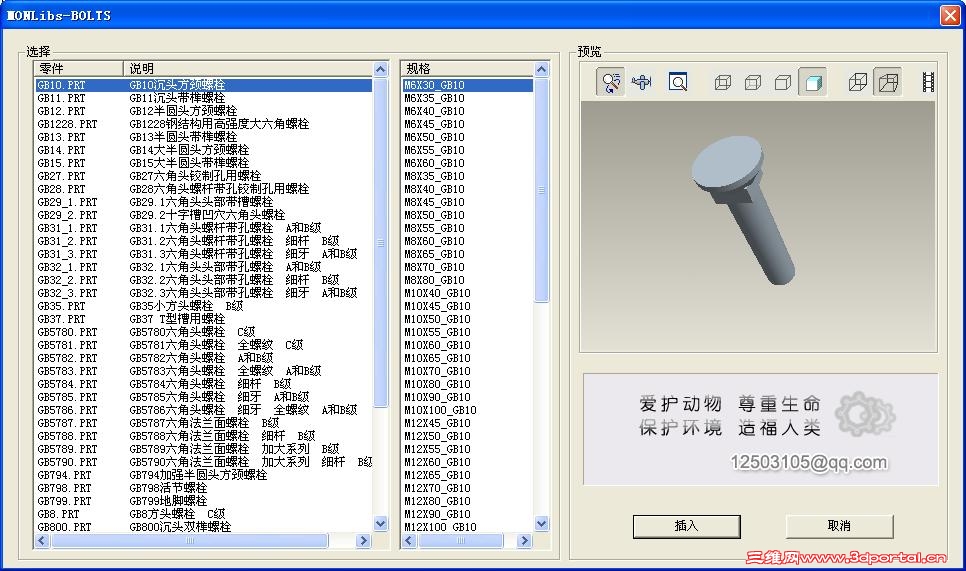Toggle the perspective view cube icon

888,82
